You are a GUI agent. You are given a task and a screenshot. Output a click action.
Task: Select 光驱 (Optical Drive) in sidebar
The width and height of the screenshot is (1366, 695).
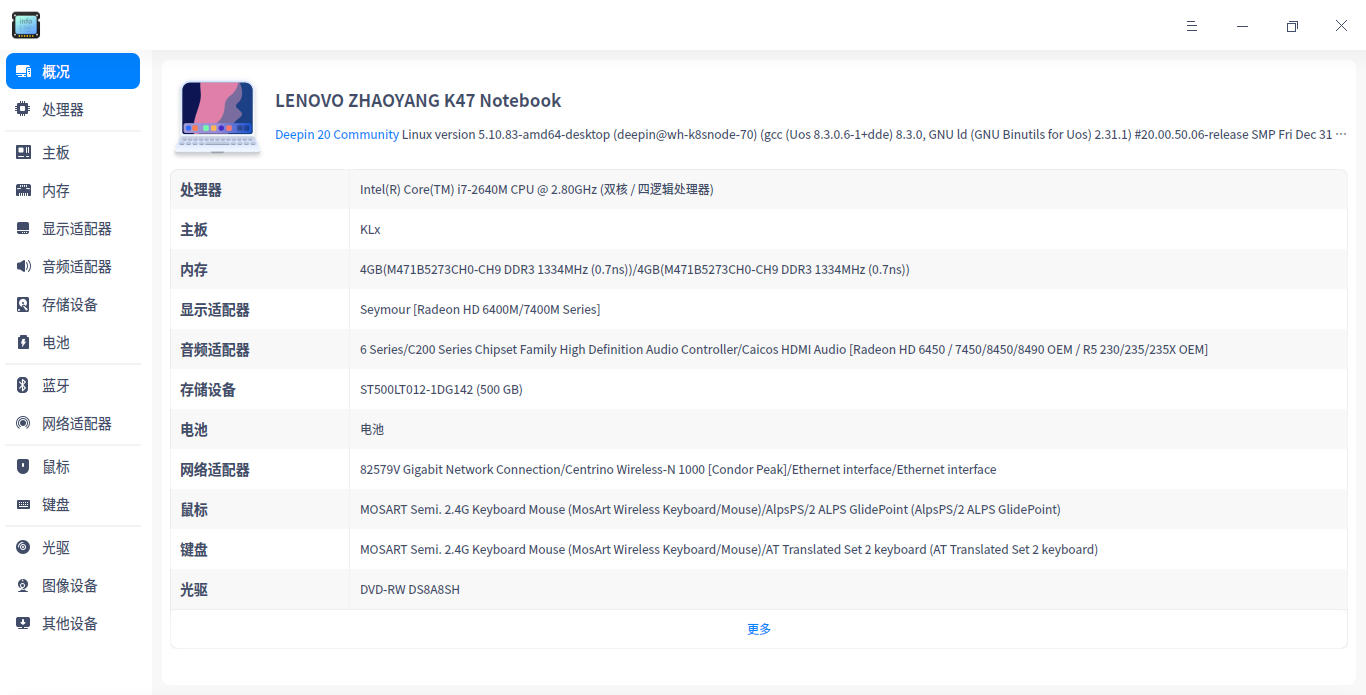coord(55,547)
